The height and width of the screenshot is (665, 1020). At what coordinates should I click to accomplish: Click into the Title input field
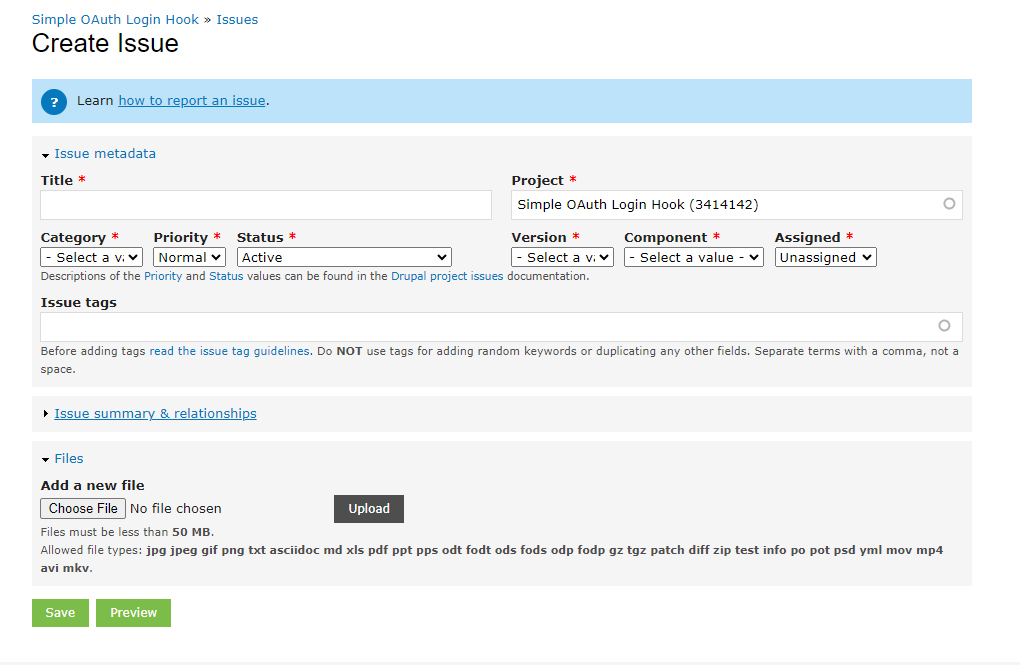[266, 205]
